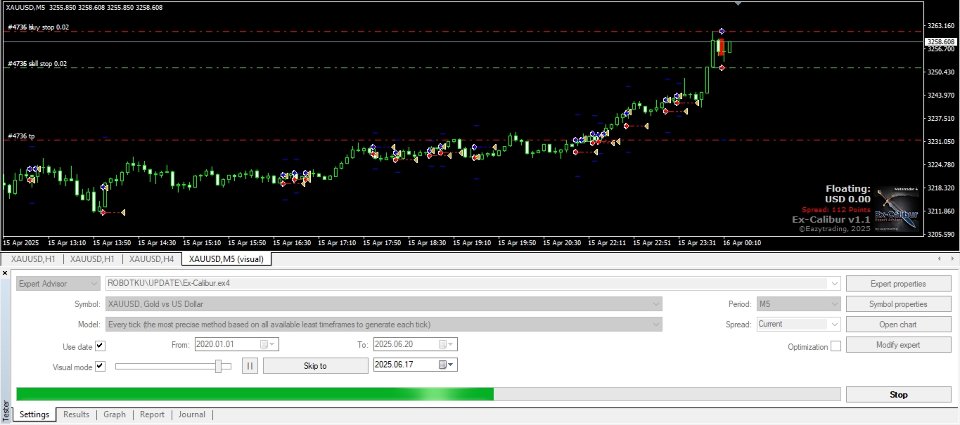Click the 15 Apr 16:30 time label
The width and height of the screenshot is (960, 425).
click(292, 243)
